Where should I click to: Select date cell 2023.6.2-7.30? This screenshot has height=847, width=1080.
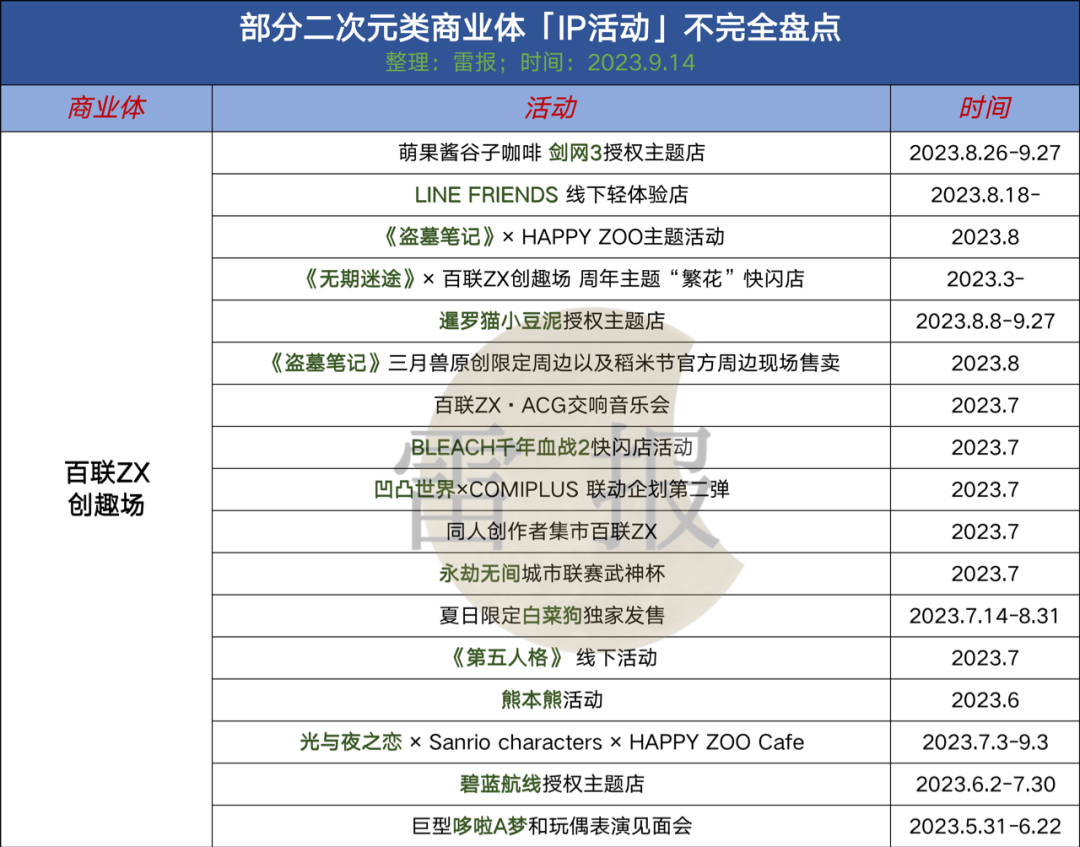point(984,784)
